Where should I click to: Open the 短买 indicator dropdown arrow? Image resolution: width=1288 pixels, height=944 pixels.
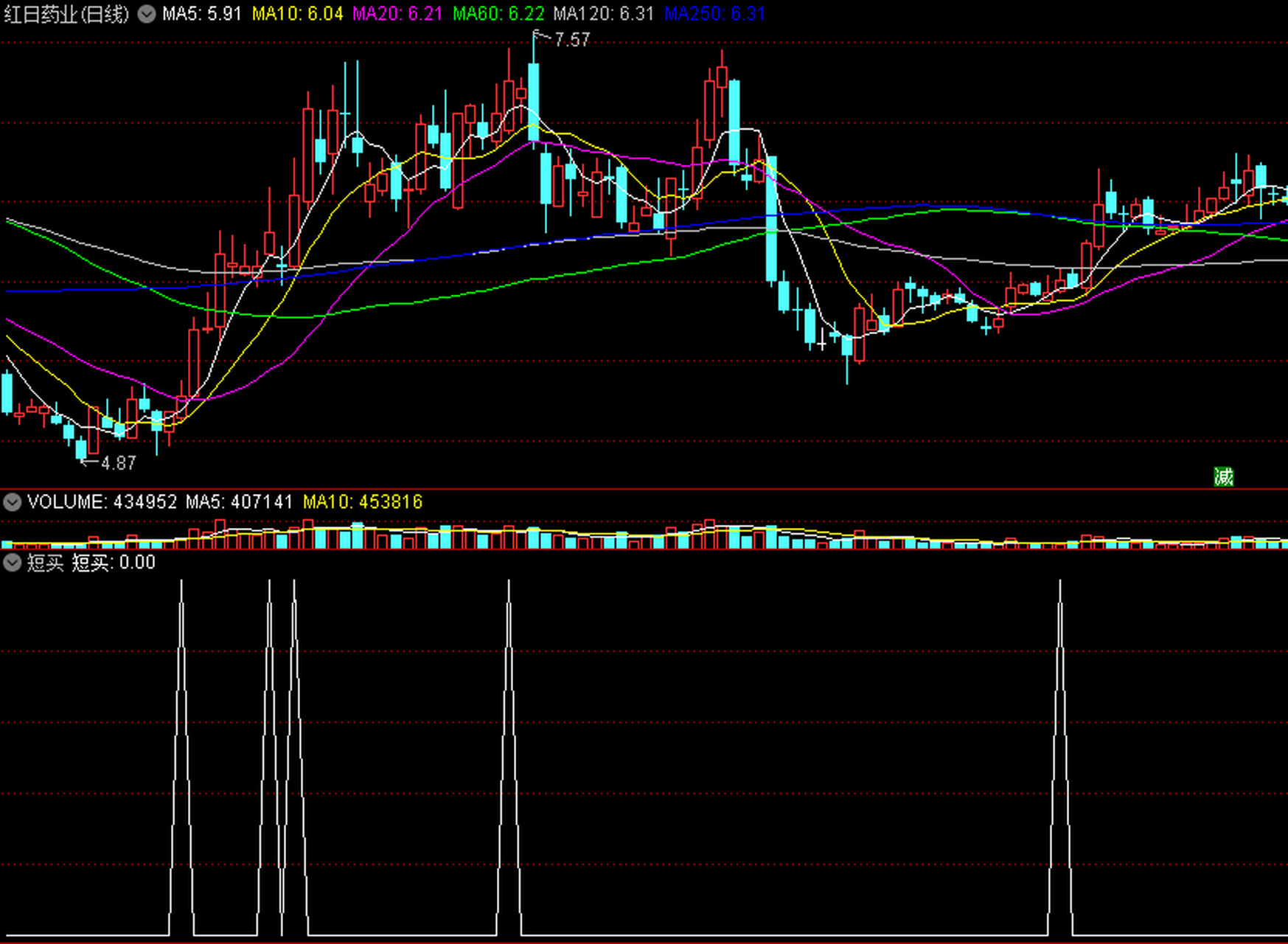coord(12,563)
